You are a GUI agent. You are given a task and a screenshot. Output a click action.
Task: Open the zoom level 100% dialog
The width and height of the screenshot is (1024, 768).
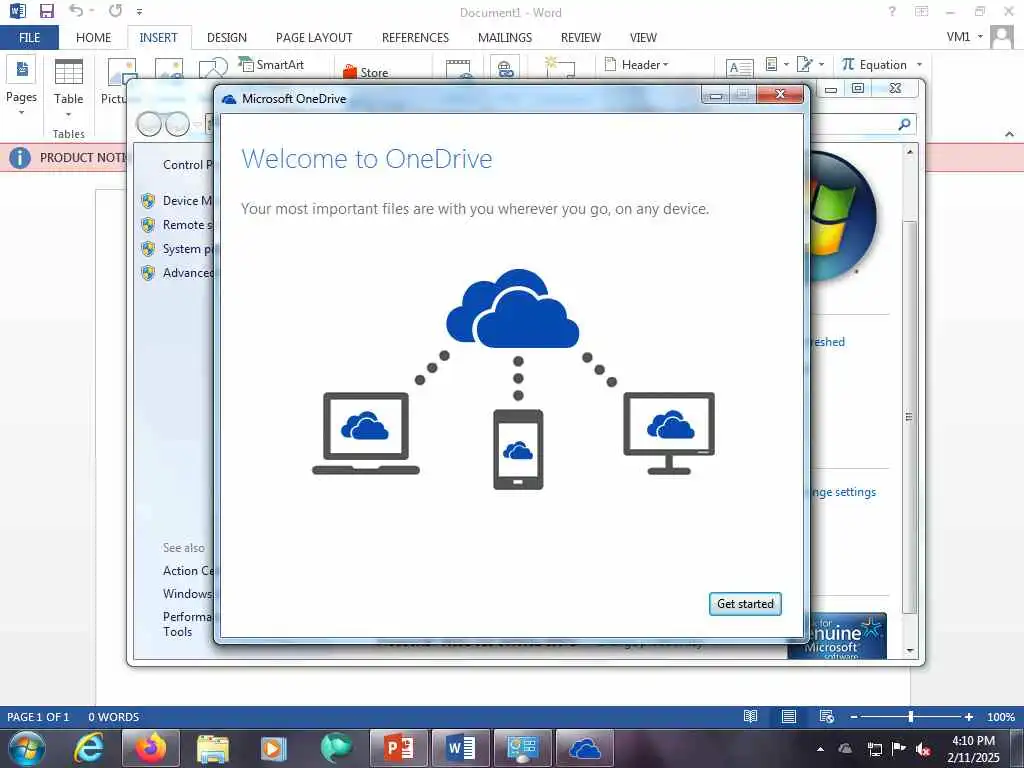coord(1000,717)
